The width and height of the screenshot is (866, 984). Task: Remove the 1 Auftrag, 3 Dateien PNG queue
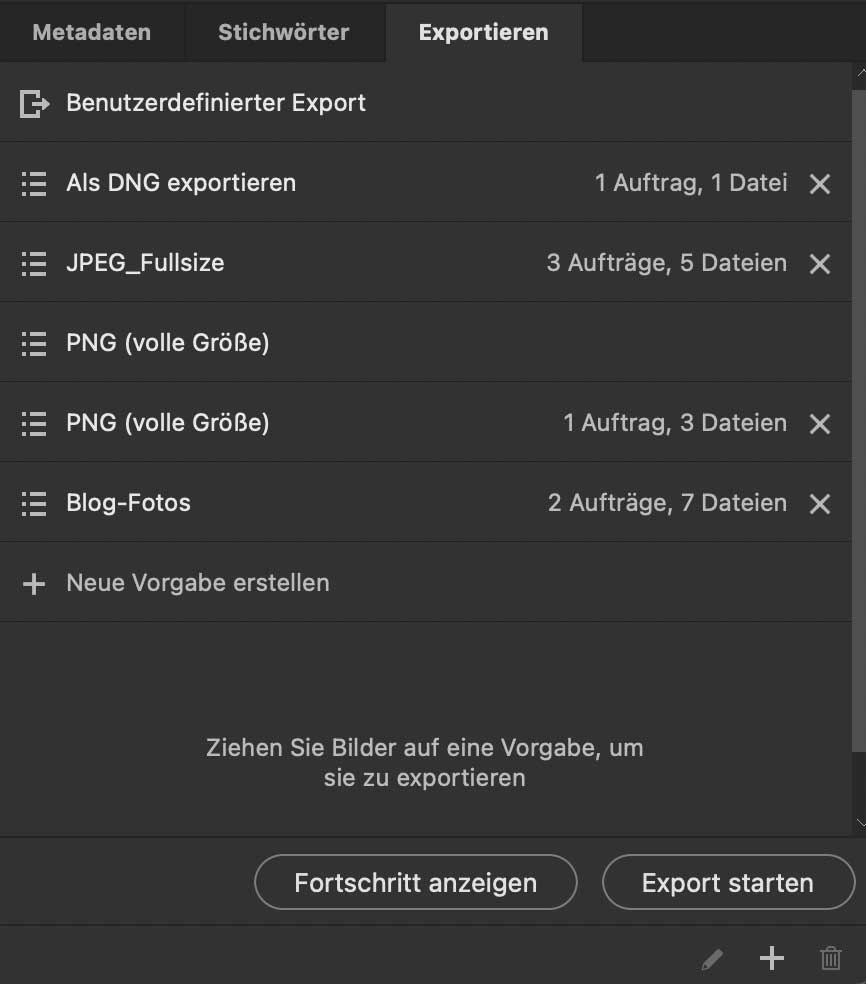click(x=820, y=424)
